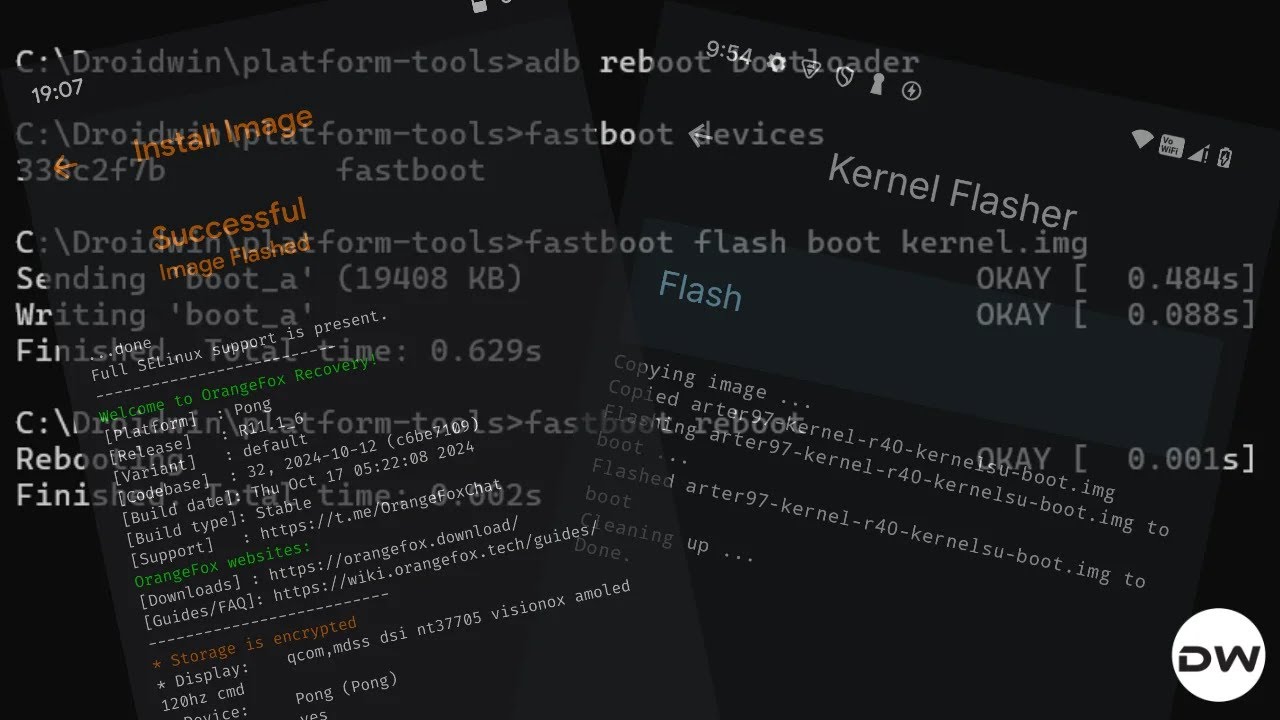Click the orange 'Successful' status text
This screenshot has width=1280, height=720.
tap(230, 223)
